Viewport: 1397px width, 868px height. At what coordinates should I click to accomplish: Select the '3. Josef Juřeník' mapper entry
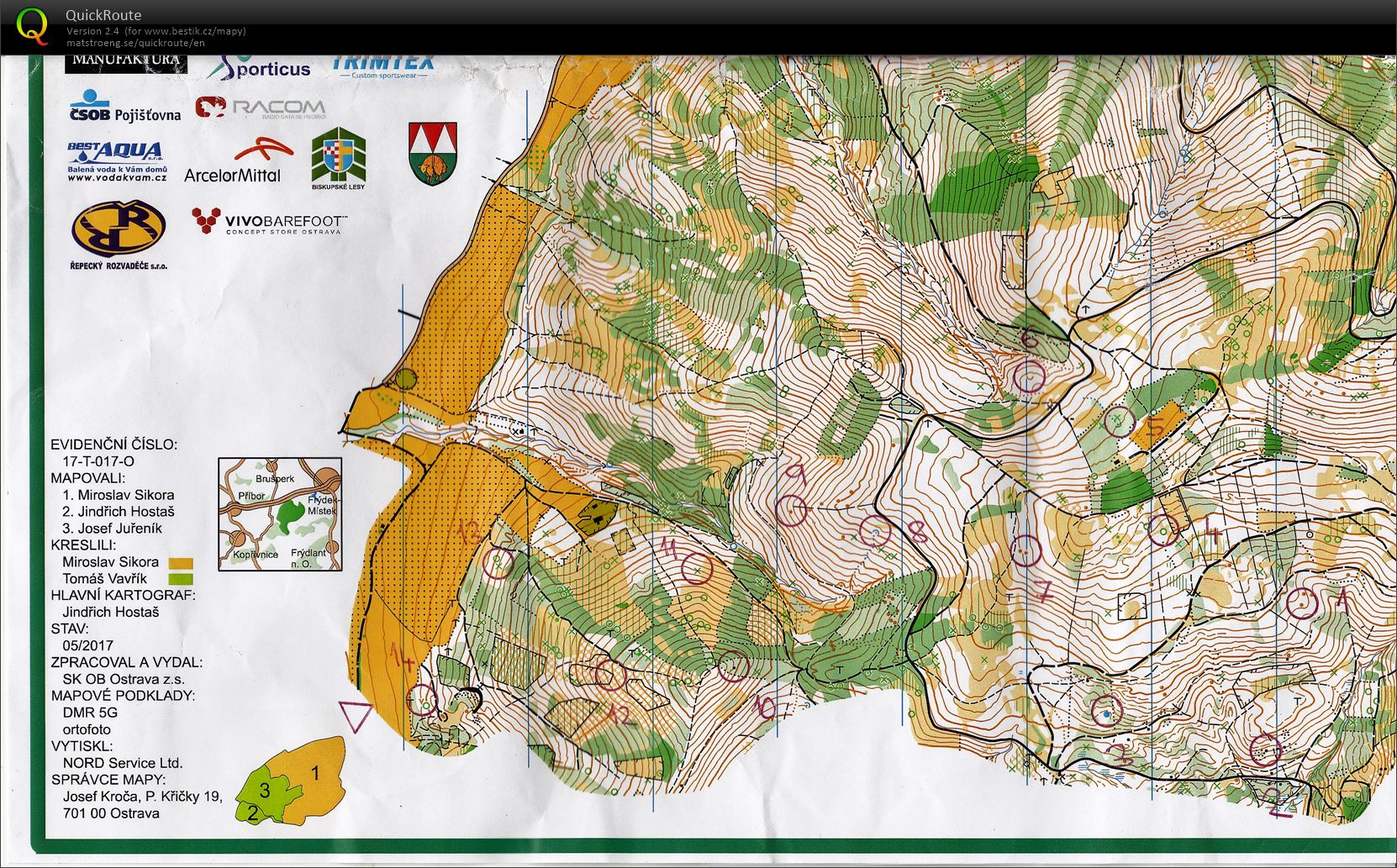112,529
